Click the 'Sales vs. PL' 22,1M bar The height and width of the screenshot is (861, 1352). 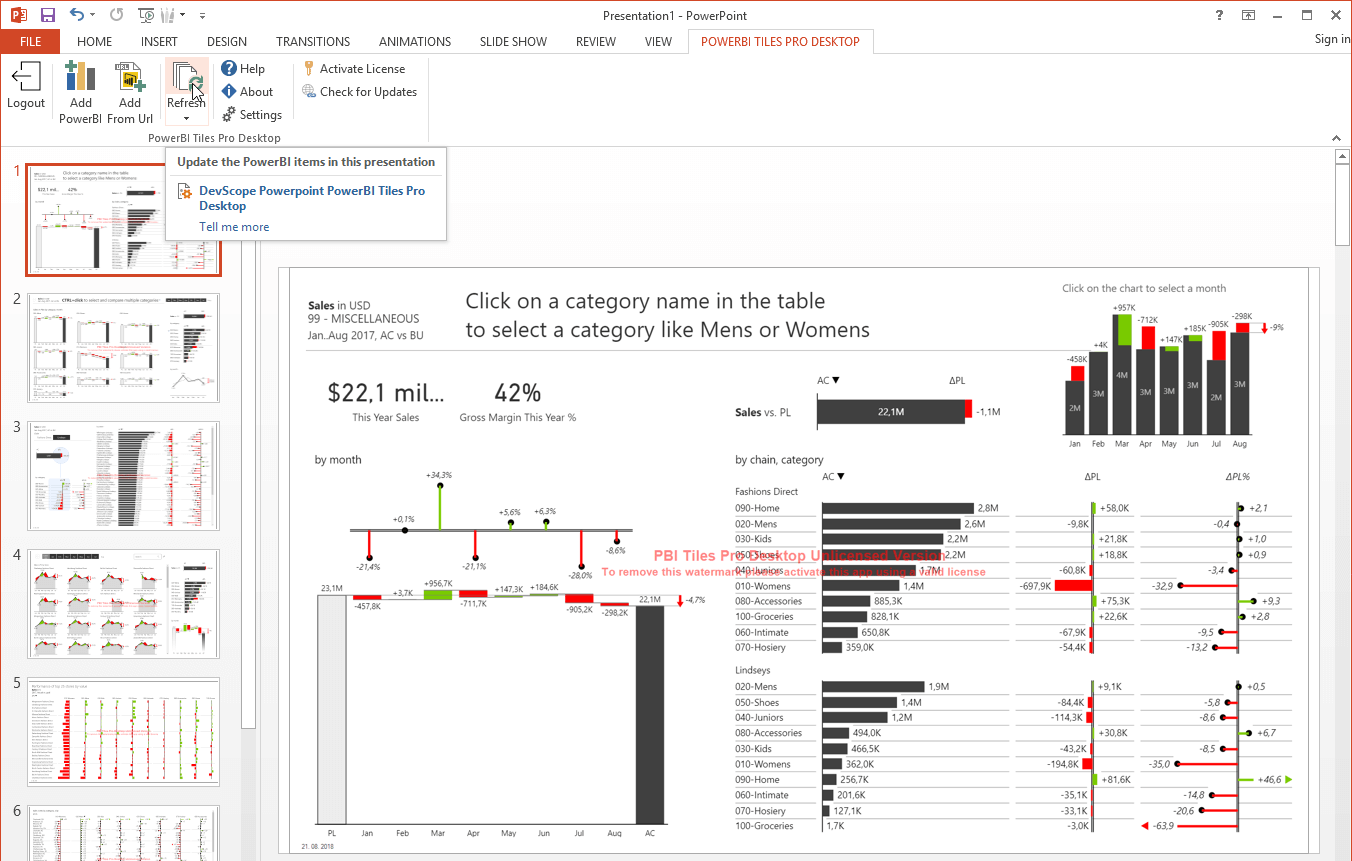[x=891, y=412]
